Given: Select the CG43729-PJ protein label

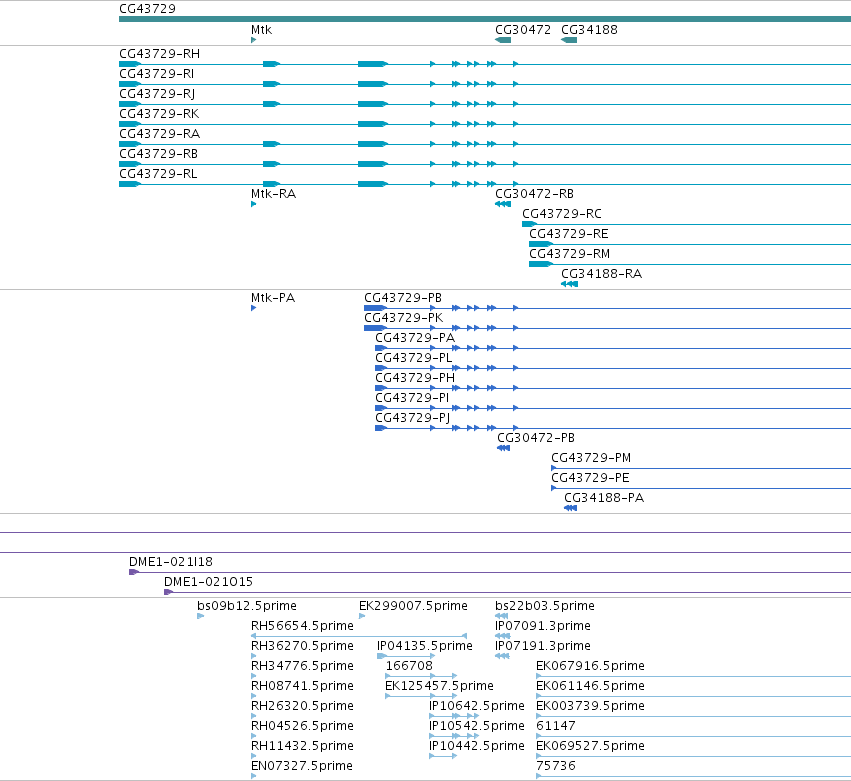Looking at the screenshot, I should tap(412, 419).
